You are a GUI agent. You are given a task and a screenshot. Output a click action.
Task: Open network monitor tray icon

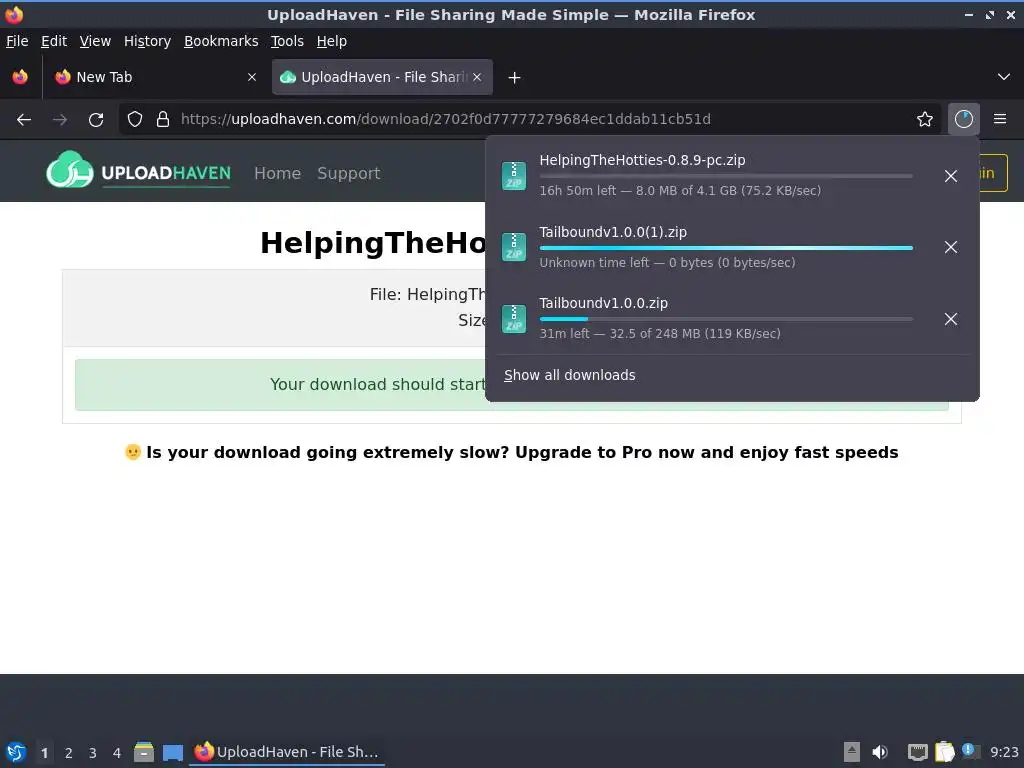point(918,752)
